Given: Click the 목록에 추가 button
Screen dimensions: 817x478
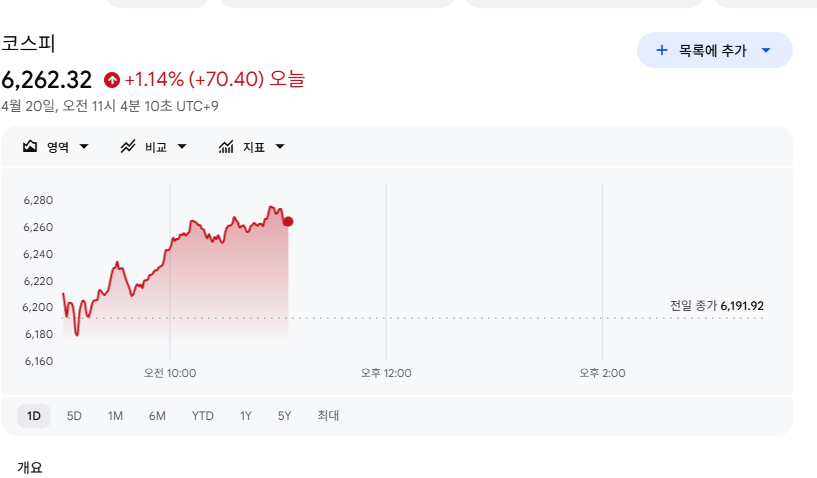Looking at the screenshot, I should point(712,50).
